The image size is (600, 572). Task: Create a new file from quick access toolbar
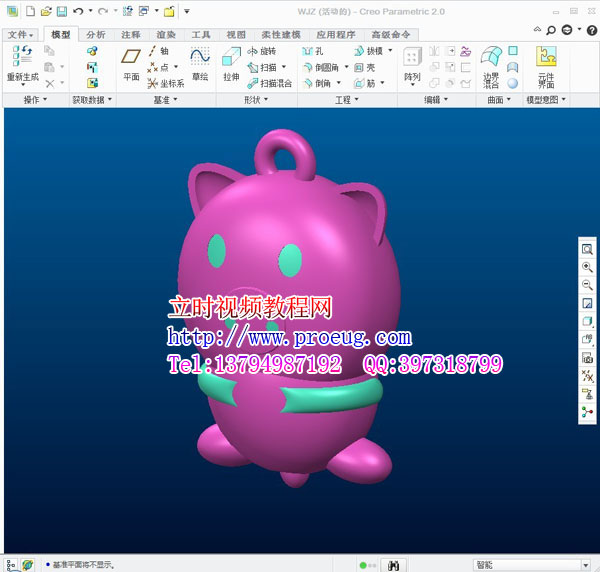(x=30, y=11)
